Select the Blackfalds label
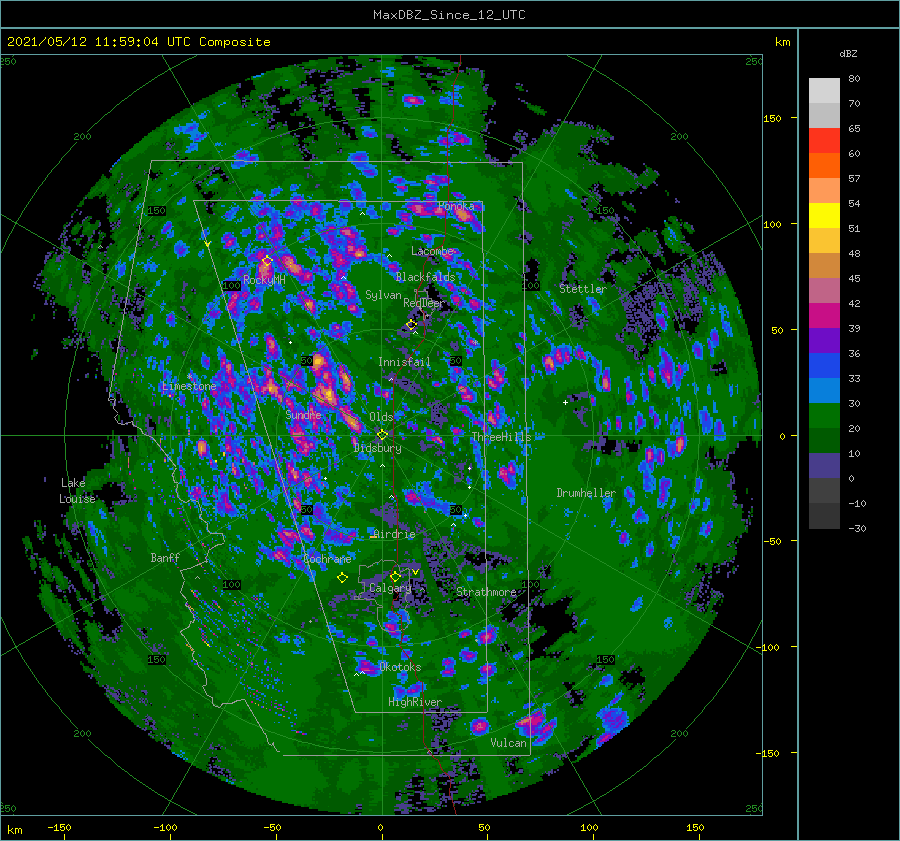900x841 pixels. [425, 277]
